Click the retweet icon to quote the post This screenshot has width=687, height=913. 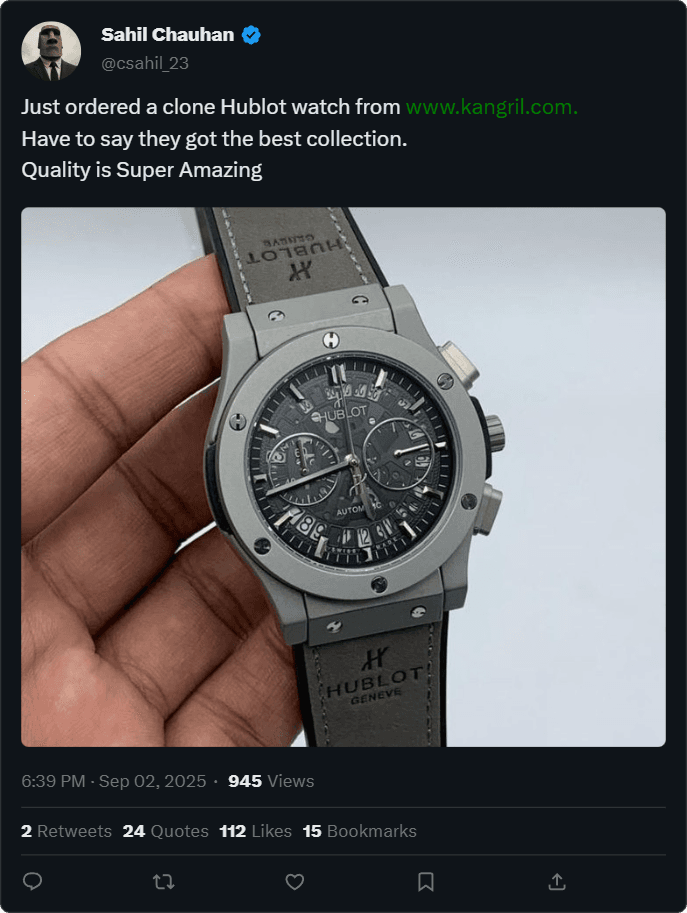163,881
